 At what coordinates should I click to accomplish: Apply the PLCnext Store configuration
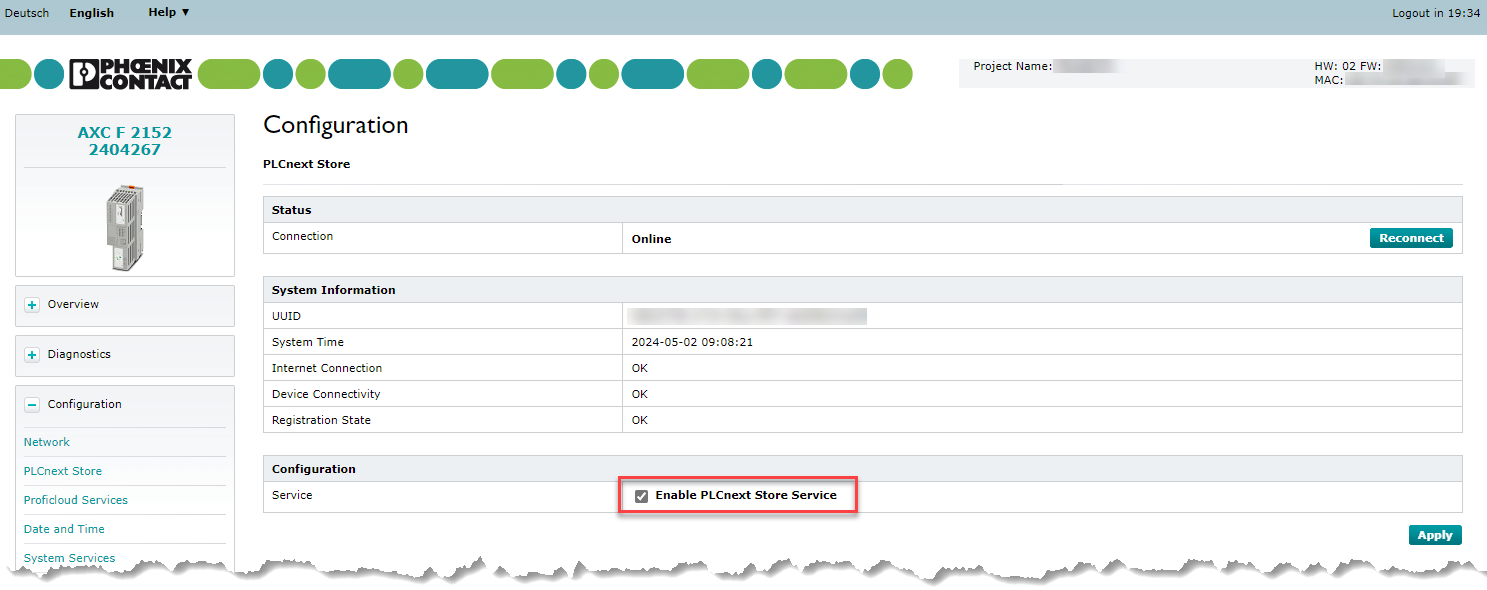pyautogui.click(x=1435, y=535)
